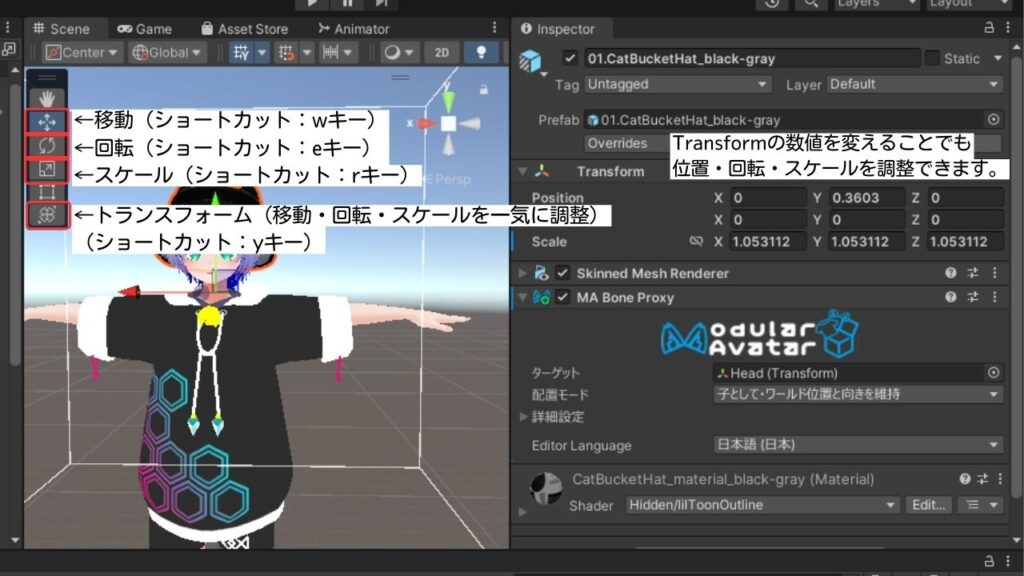Disable the MA Bone Proxy checkbox
The image size is (1024, 576).
tap(562, 297)
